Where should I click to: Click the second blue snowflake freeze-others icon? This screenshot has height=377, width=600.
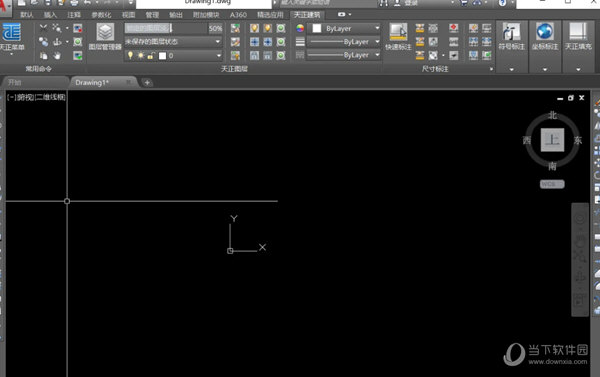[x=267, y=42]
